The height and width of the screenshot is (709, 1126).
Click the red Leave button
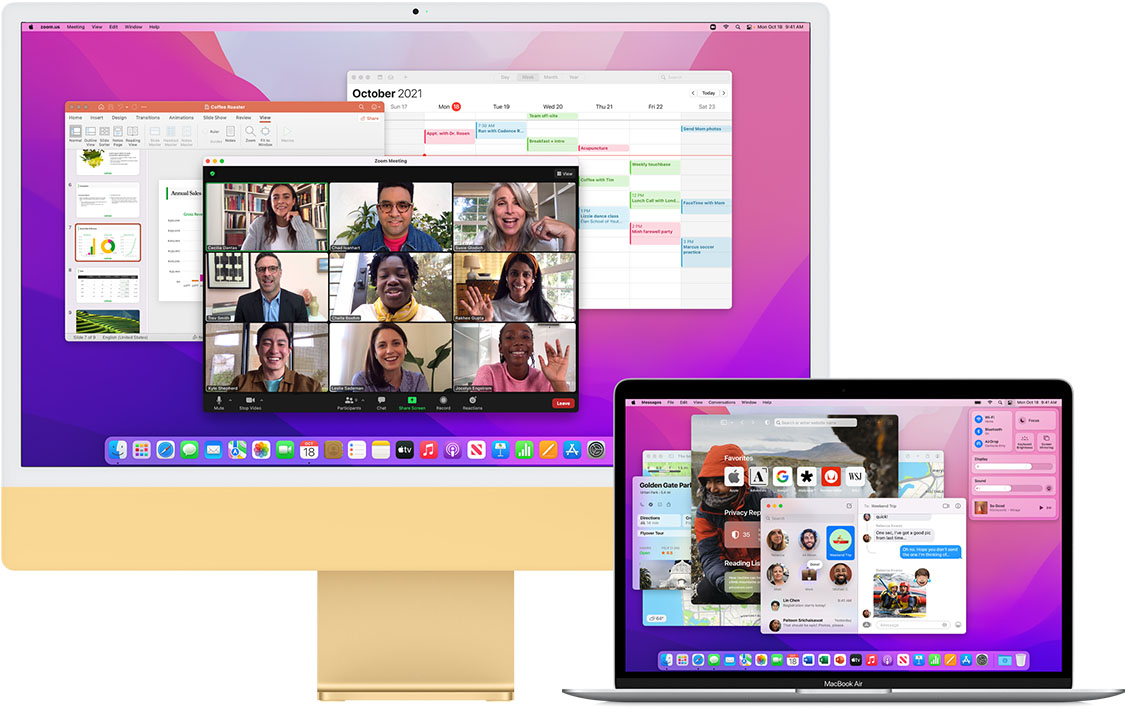point(563,403)
